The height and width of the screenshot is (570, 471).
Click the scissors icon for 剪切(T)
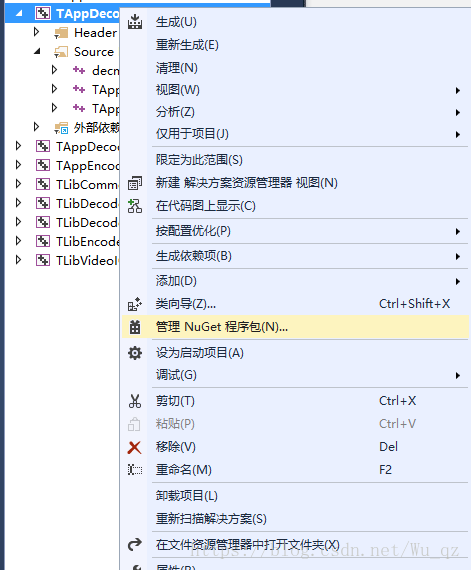[135, 401]
